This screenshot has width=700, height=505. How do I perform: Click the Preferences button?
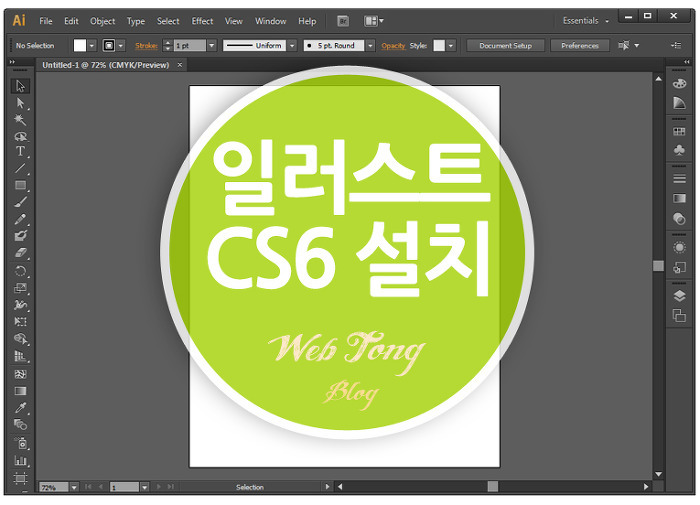(x=580, y=46)
